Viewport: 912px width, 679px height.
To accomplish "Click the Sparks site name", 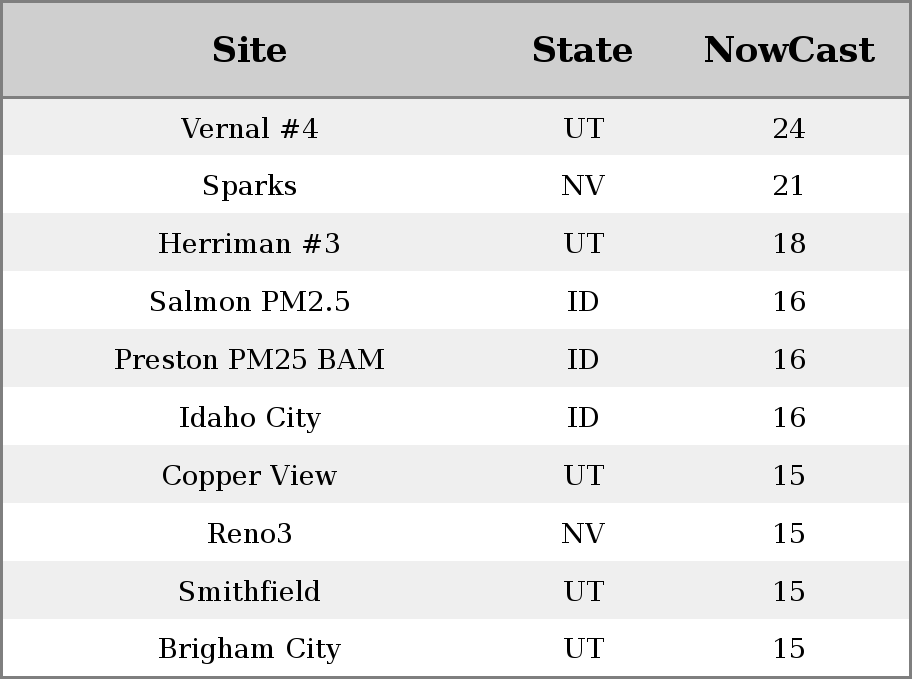I will tap(249, 186).
